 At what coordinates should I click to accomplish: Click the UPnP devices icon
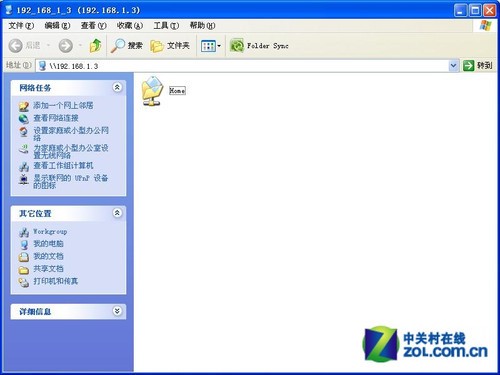[x=24, y=179]
